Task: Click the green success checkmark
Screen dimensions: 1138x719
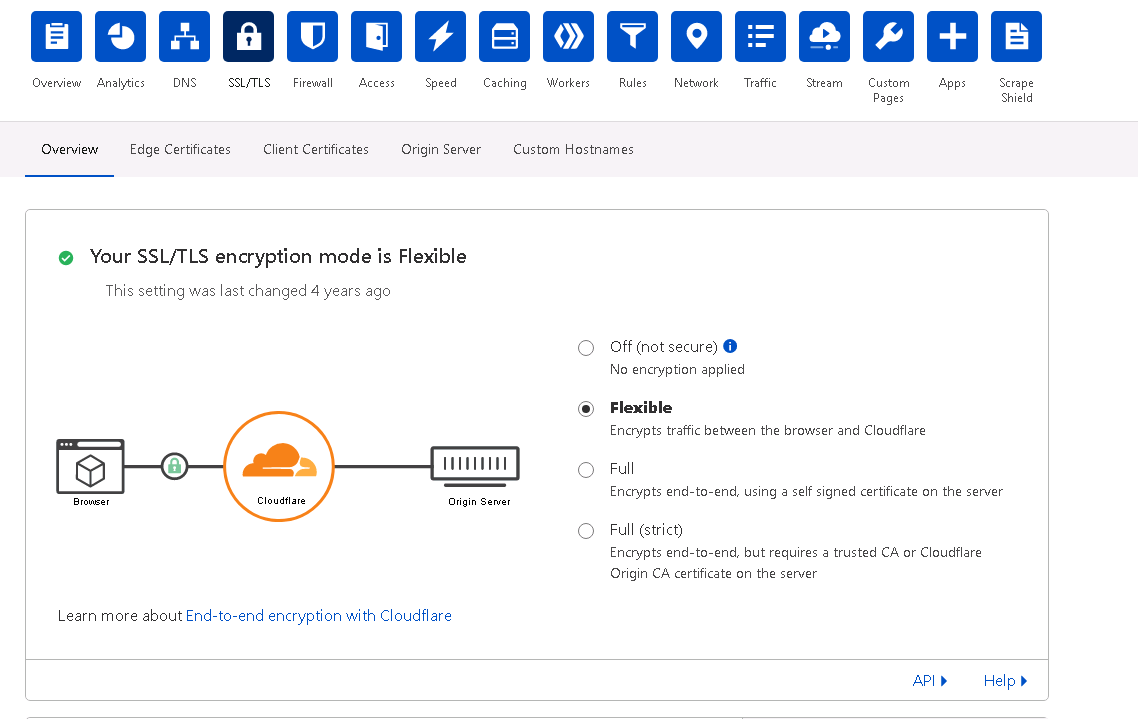Action: coord(66,257)
